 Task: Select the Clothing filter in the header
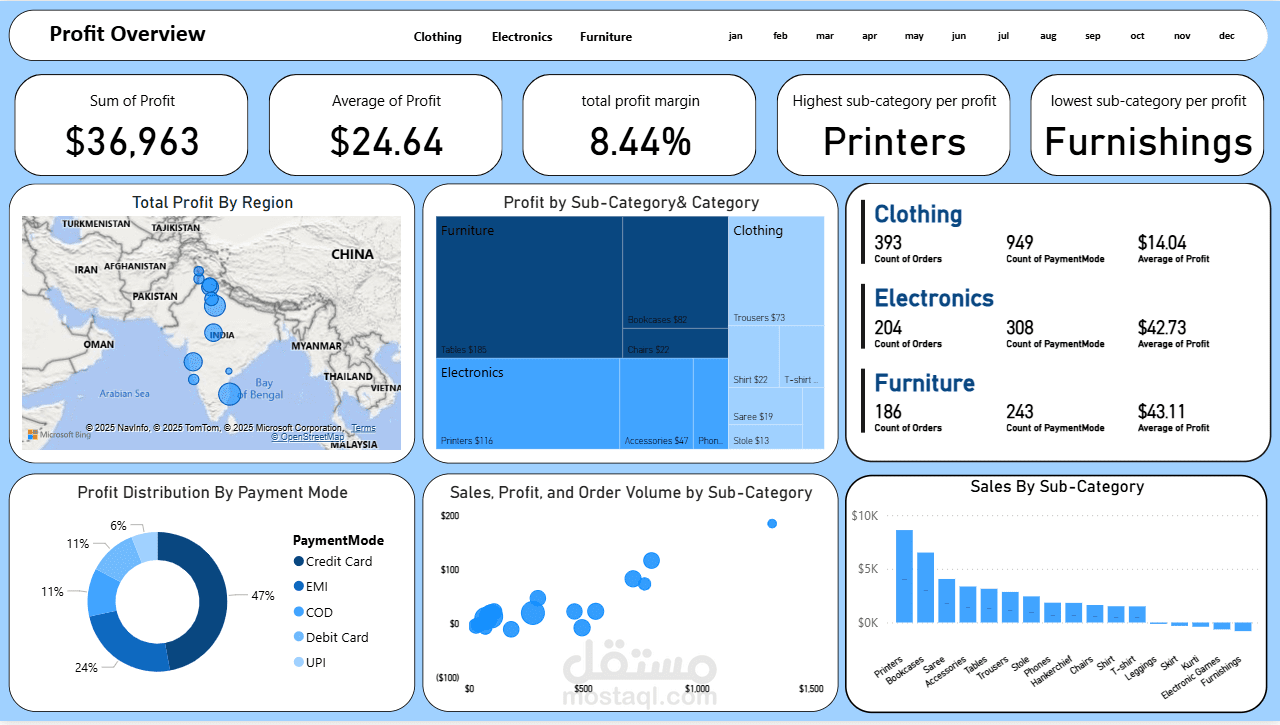click(437, 37)
